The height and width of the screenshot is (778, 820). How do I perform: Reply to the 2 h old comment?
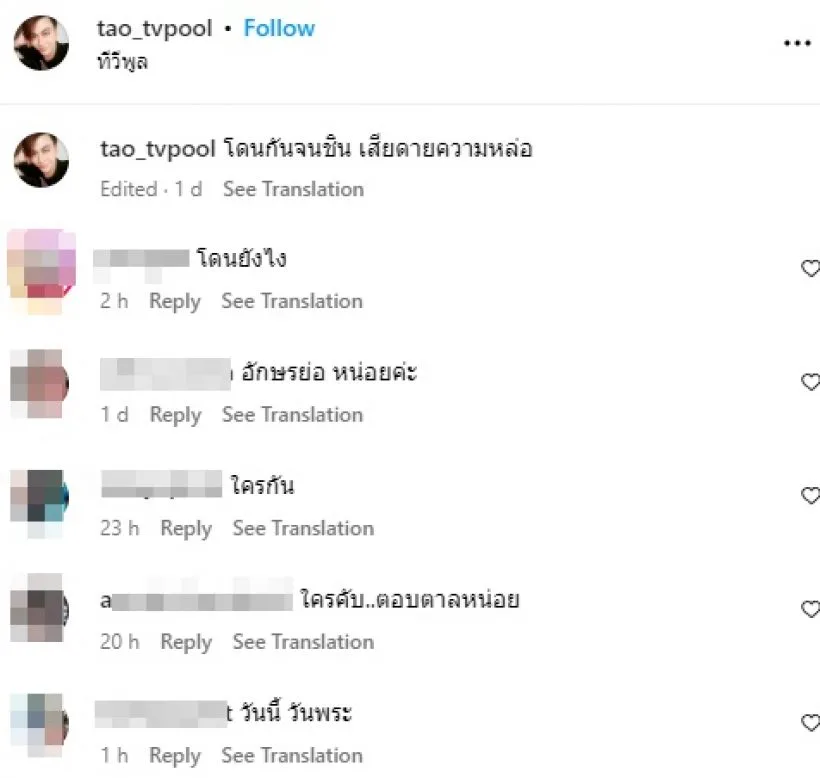tap(175, 302)
